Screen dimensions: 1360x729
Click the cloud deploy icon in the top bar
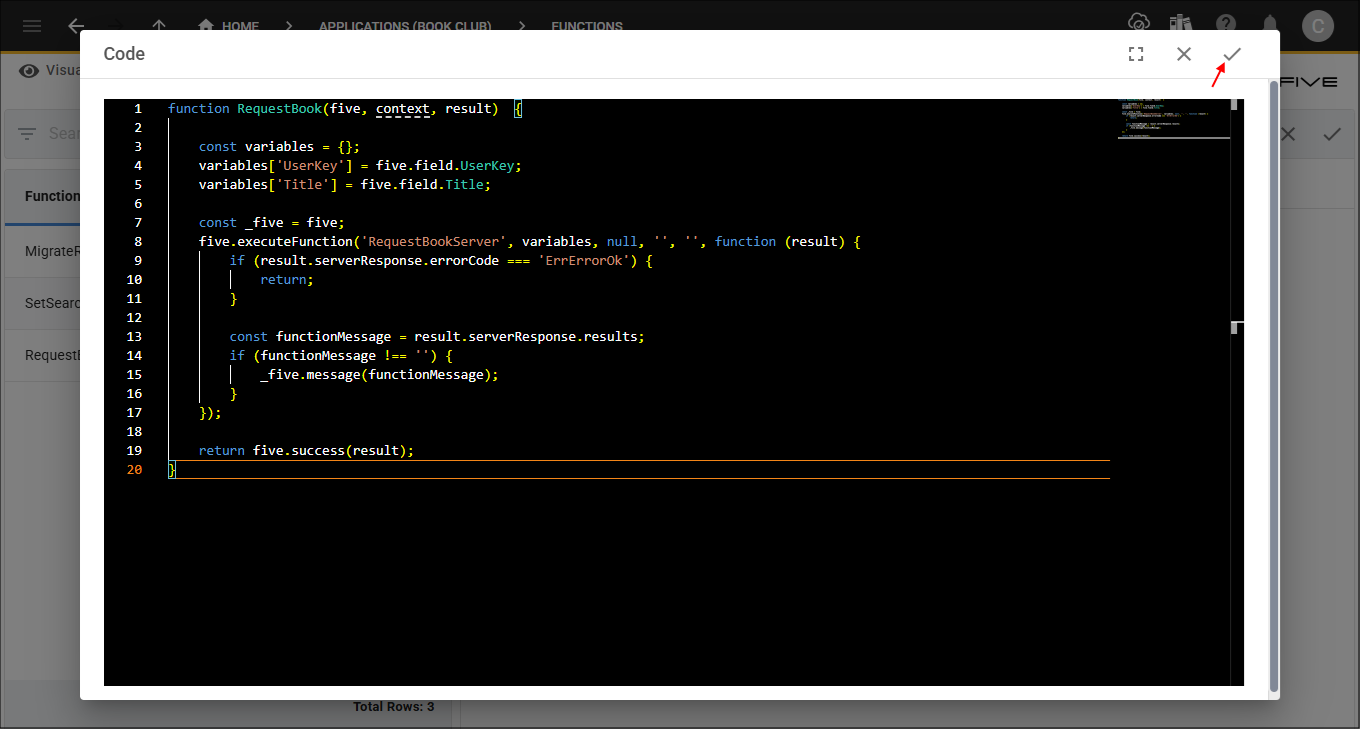(x=1137, y=24)
